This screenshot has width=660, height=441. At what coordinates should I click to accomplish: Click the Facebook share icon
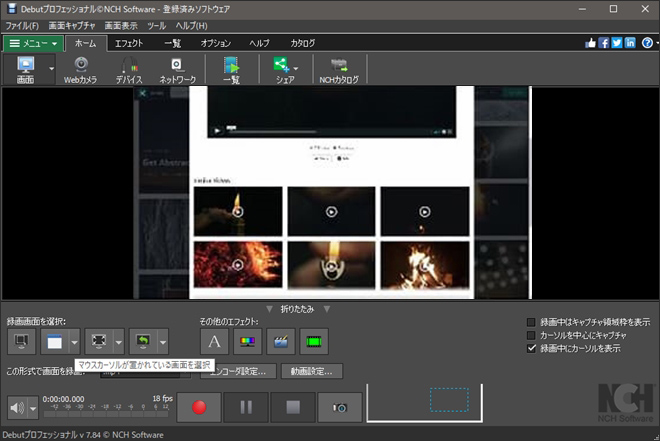pos(604,43)
